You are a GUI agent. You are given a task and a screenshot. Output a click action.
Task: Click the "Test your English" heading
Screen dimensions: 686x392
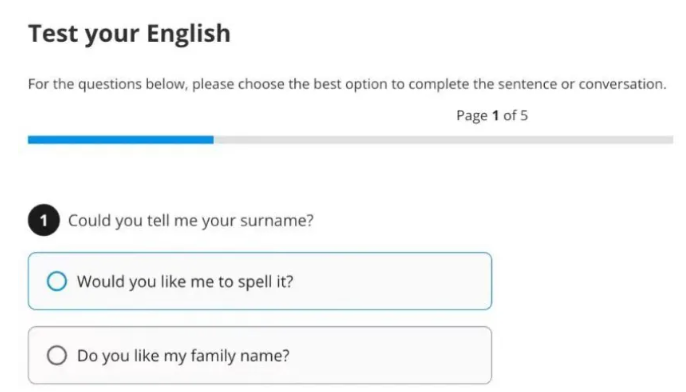tap(130, 35)
